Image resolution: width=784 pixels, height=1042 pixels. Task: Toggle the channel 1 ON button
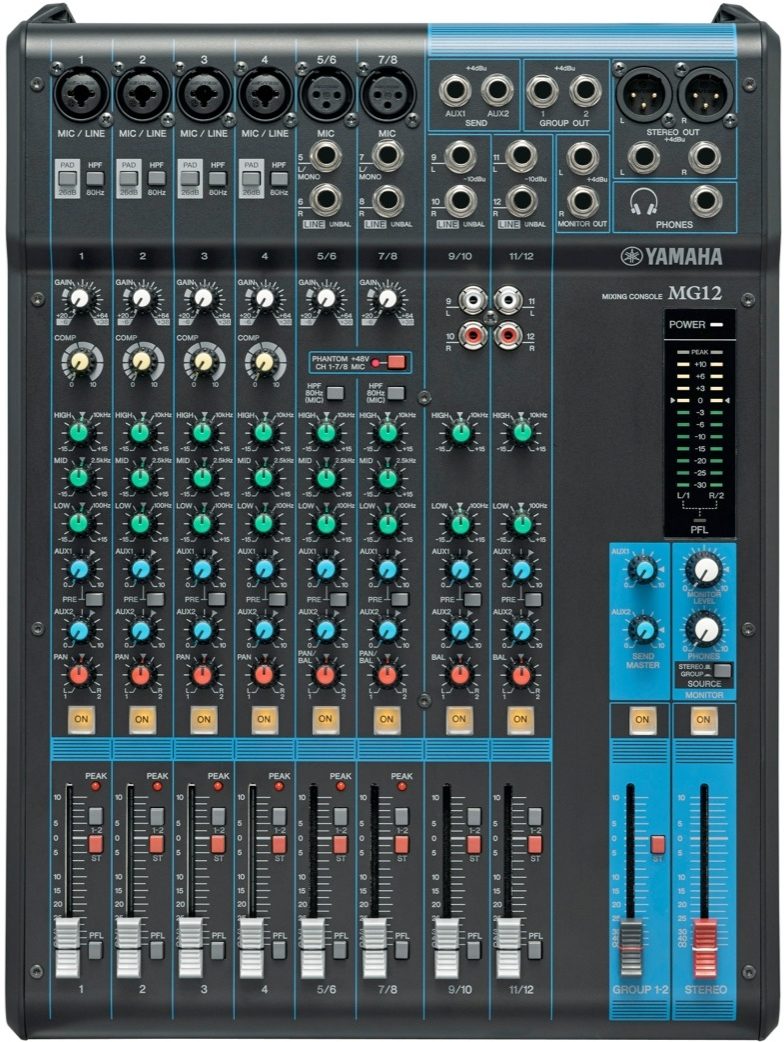pos(81,719)
